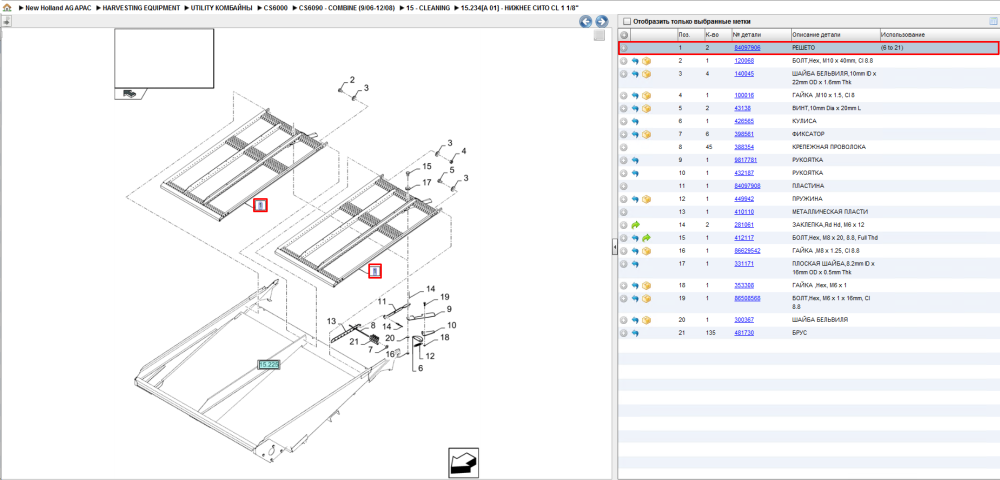Open part number link 410110

pyautogui.click(x=744, y=212)
